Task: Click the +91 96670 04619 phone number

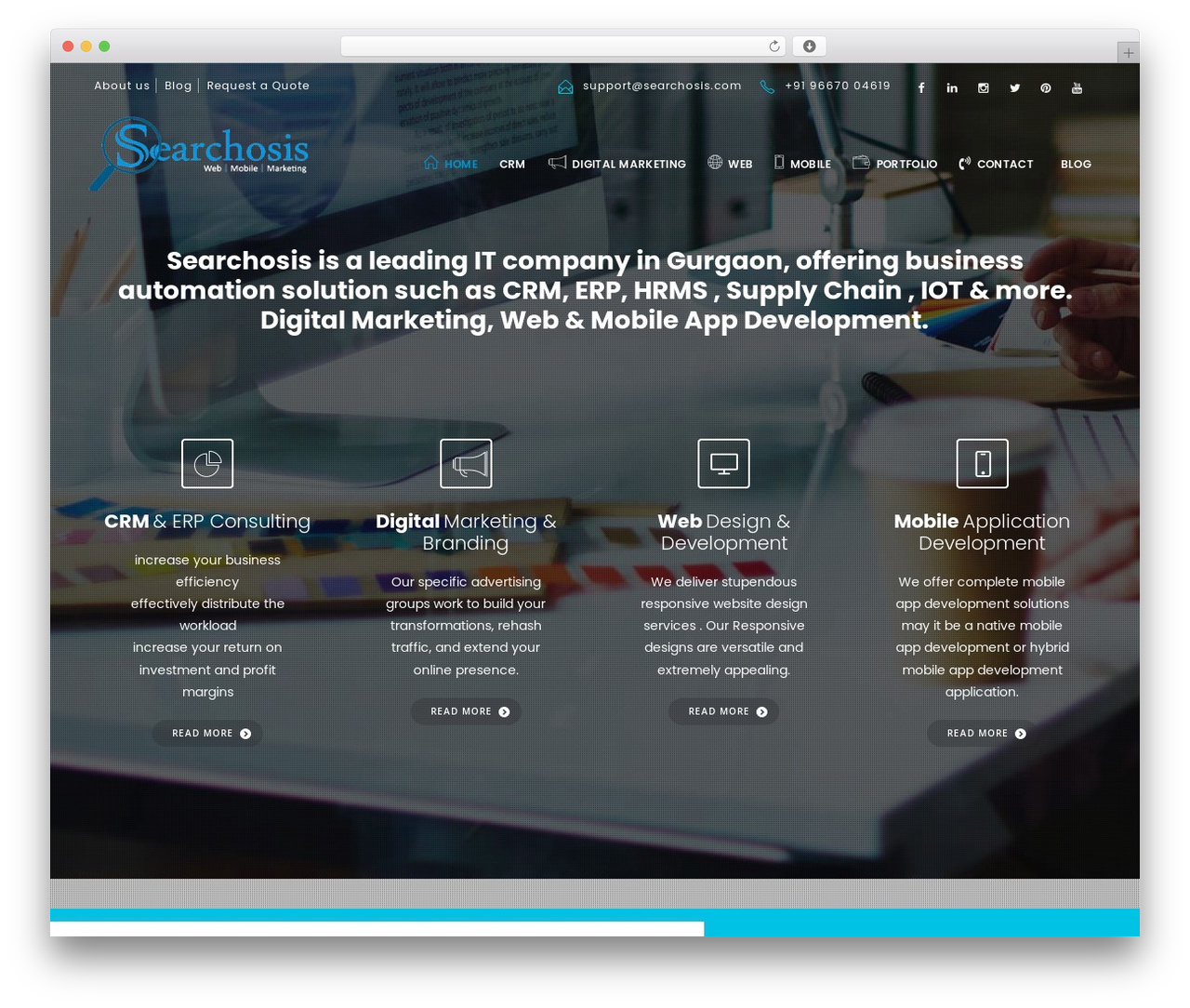Action: [x=837, y=86]
